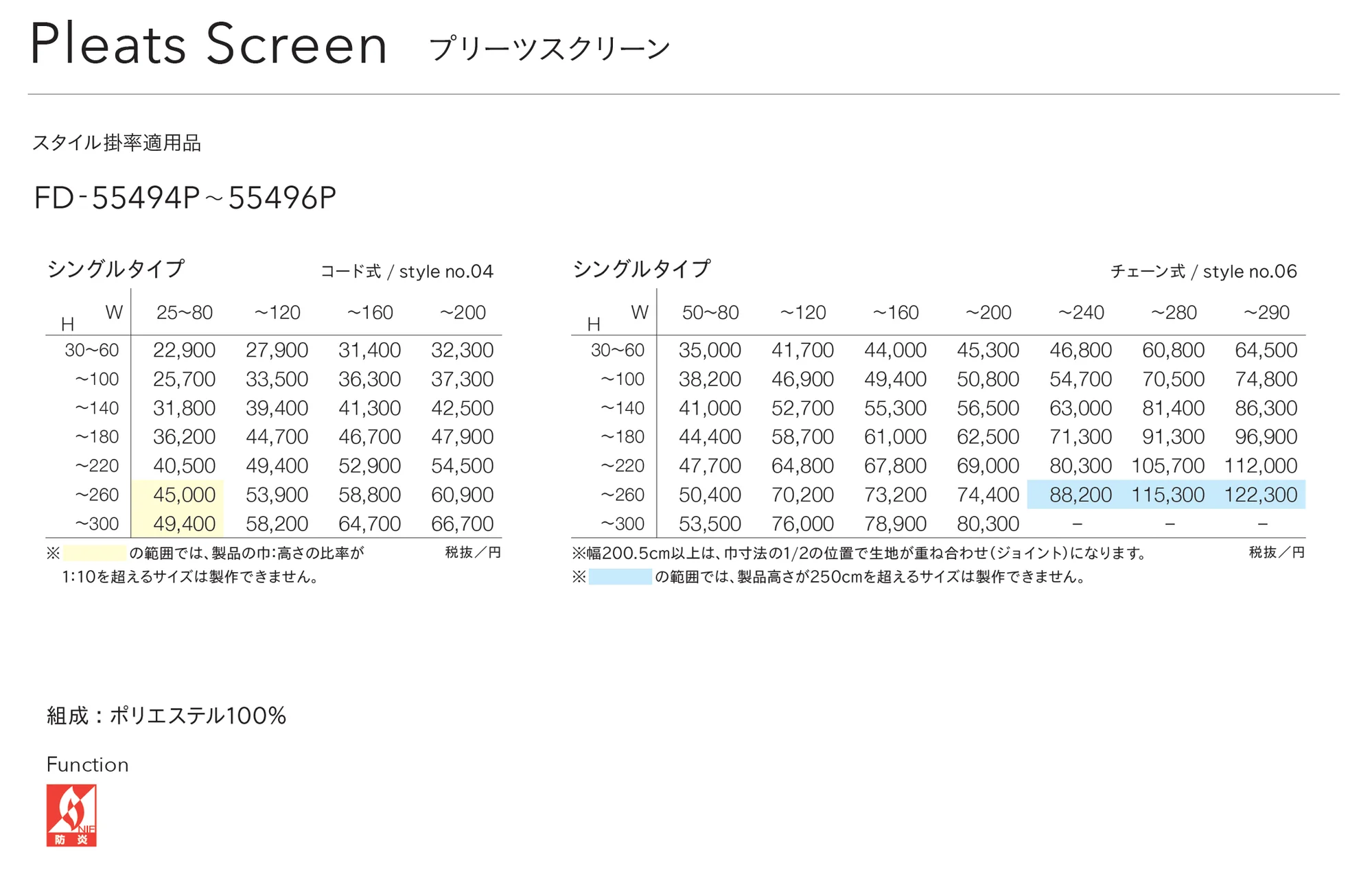The image size is (1372, 885).
Task: Click the "25~80" width column header
Action: [x=184, y=313]
